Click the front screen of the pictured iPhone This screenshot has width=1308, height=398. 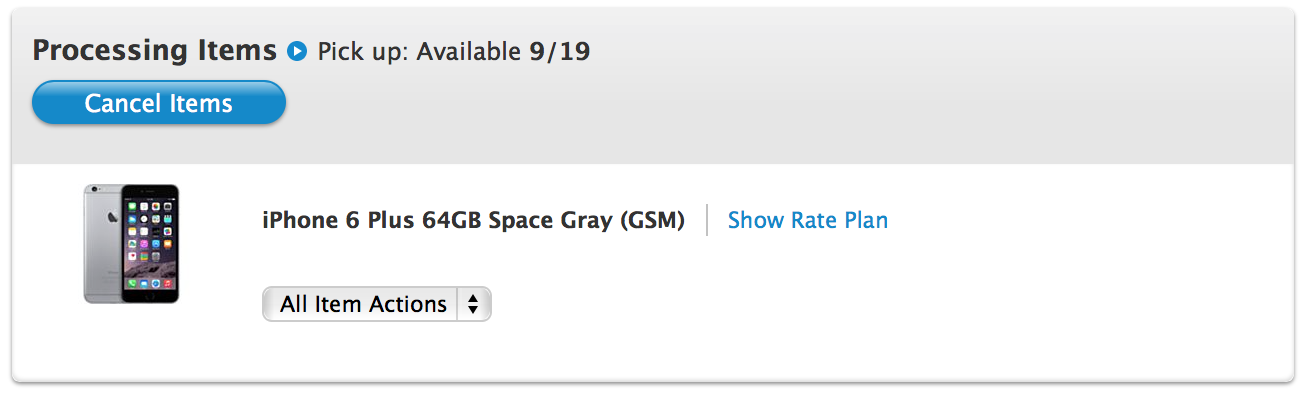[x=150, y=243]
